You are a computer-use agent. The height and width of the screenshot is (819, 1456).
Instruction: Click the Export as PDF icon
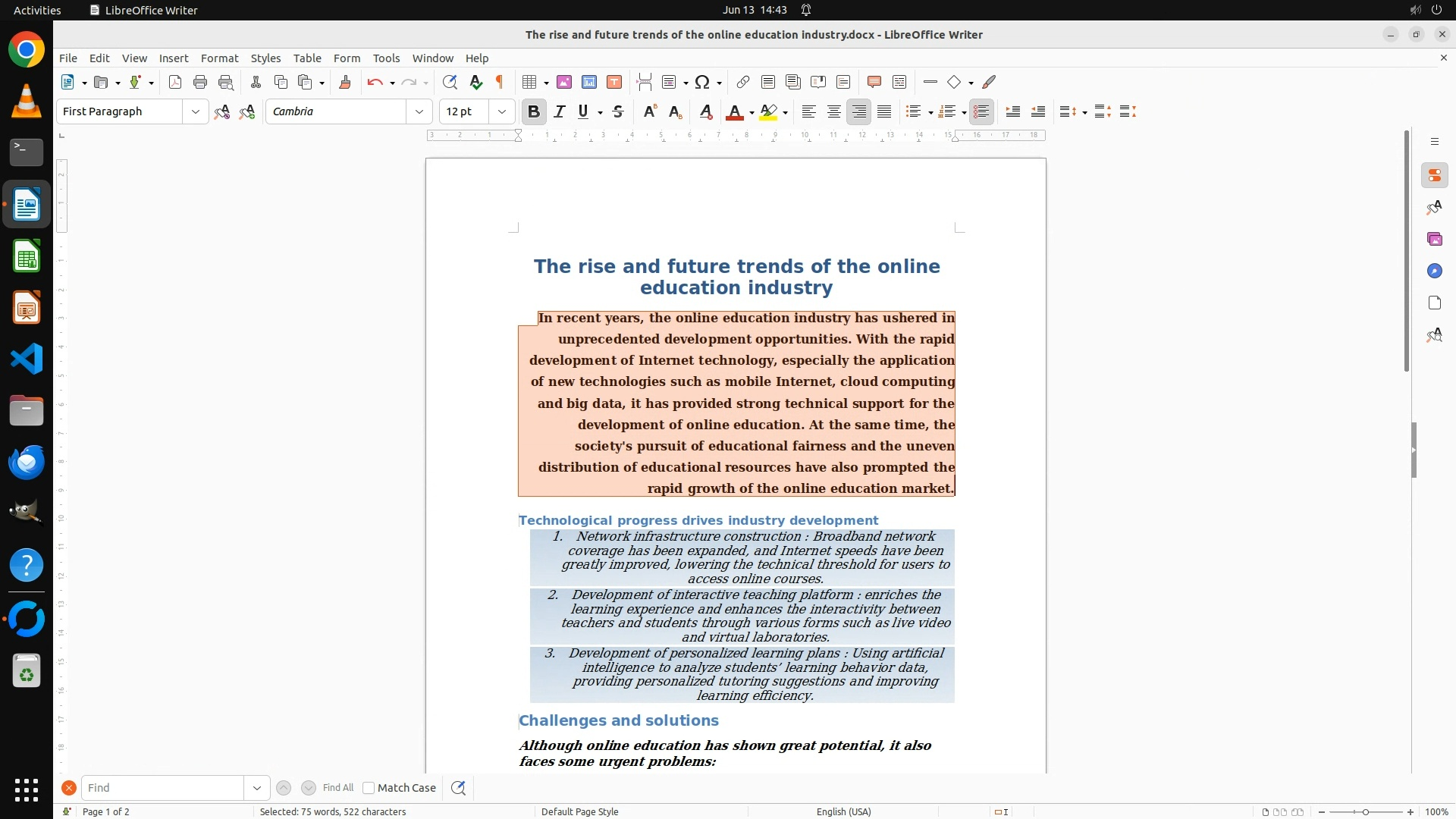coord(175,82)
